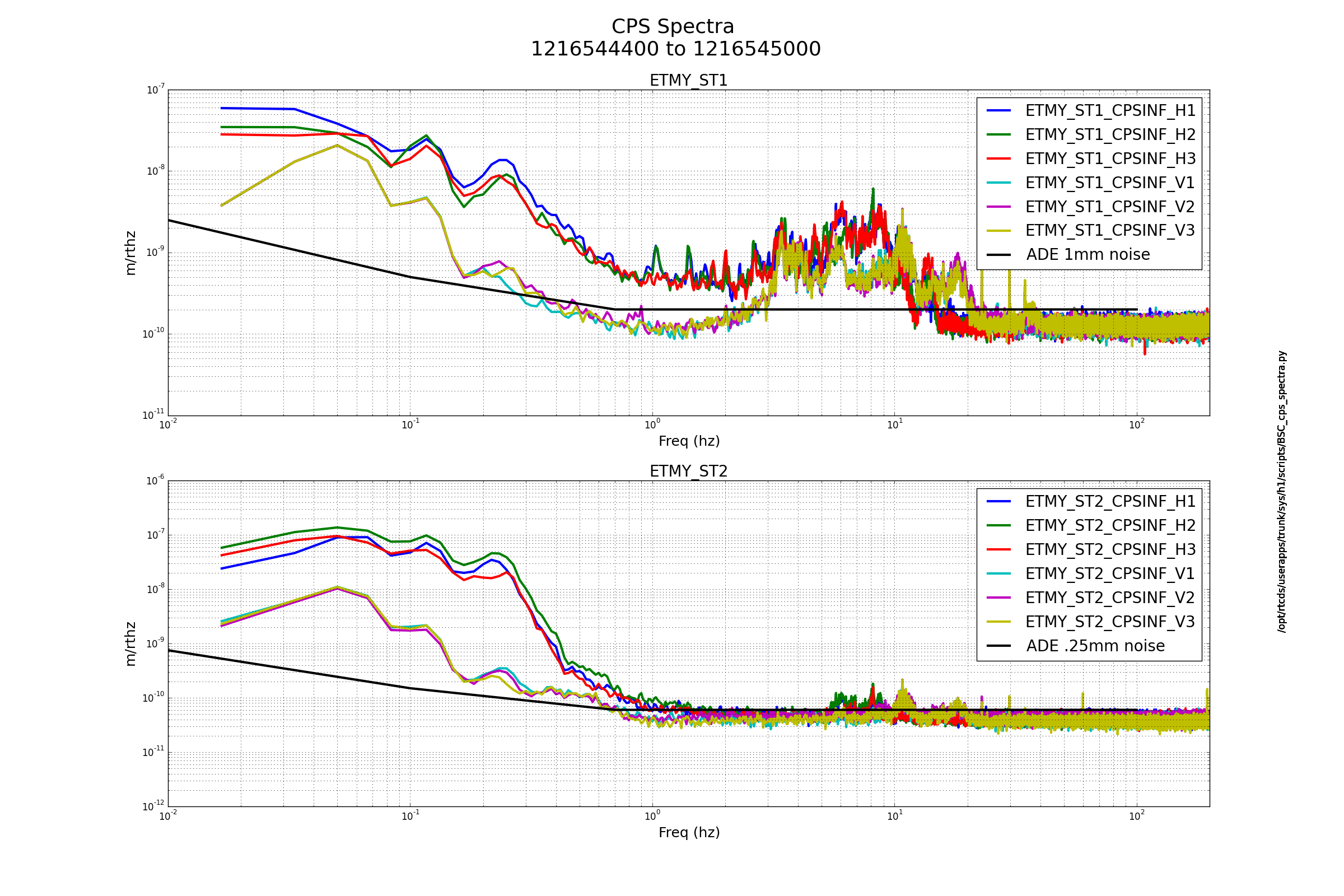Click the cyan line sample beside ETMY_ST2_CPSINF_V1
The image size is (1344, 896).
click(999, 573)
